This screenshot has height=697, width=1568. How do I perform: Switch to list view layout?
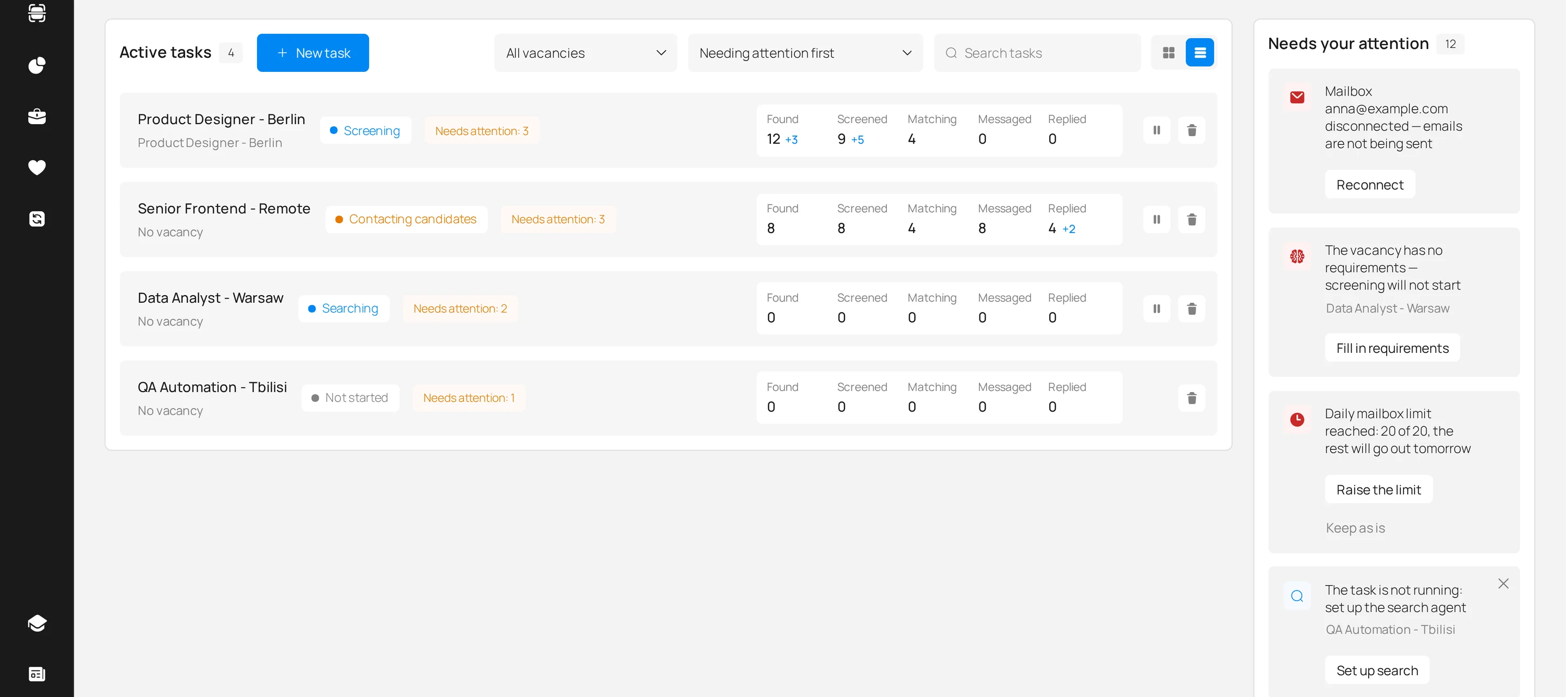click(x=1200, y=52)
